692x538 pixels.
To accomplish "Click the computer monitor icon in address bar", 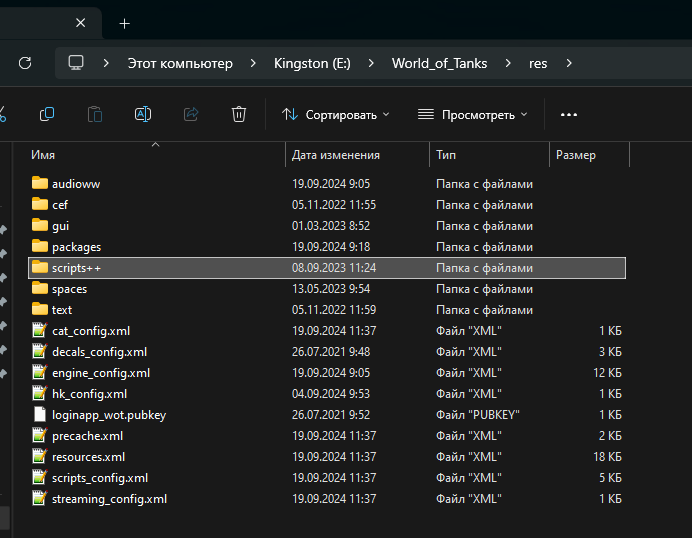I will click(76, 63).
